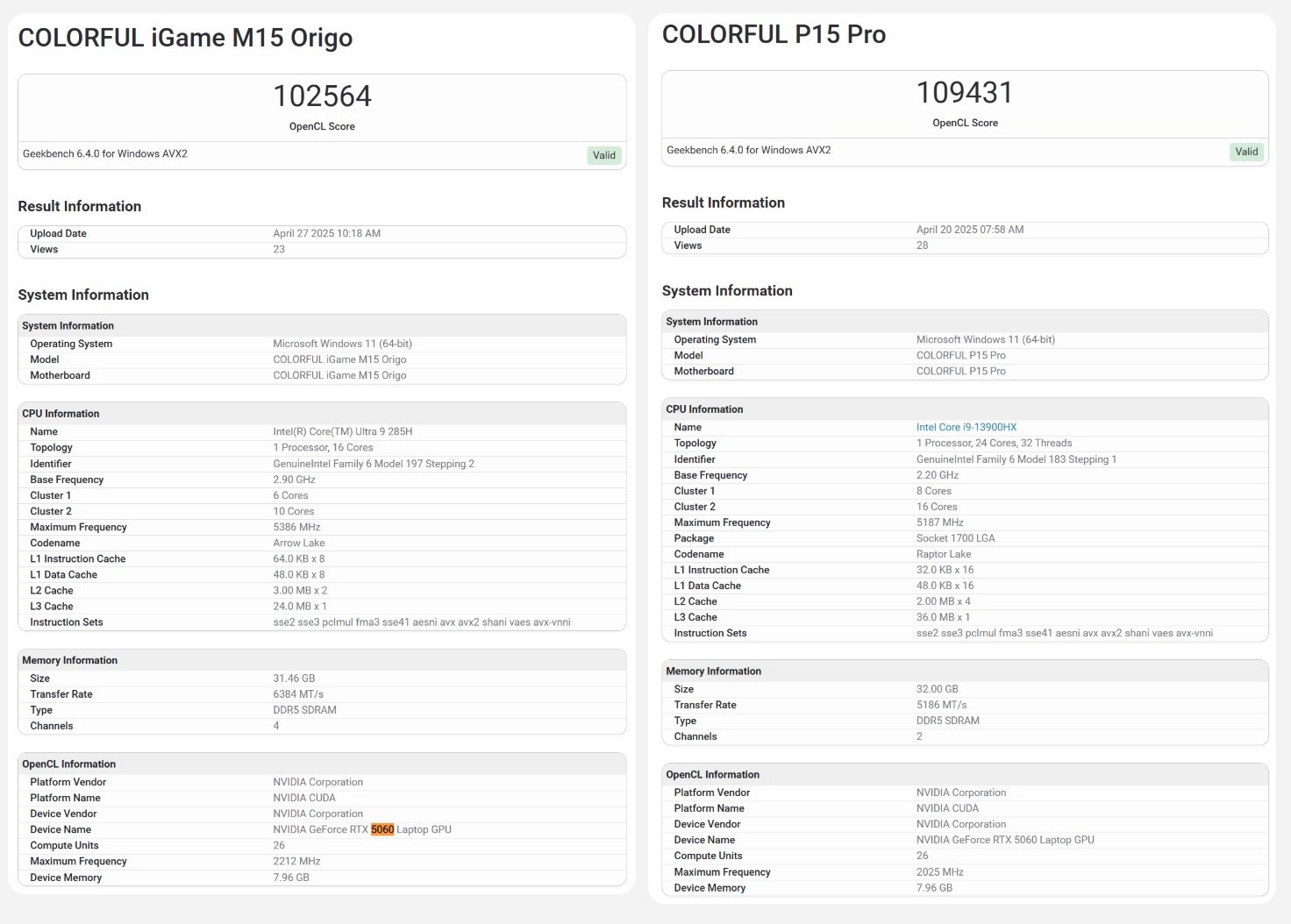Click the April 20 2025 upload date

[970, 230]
